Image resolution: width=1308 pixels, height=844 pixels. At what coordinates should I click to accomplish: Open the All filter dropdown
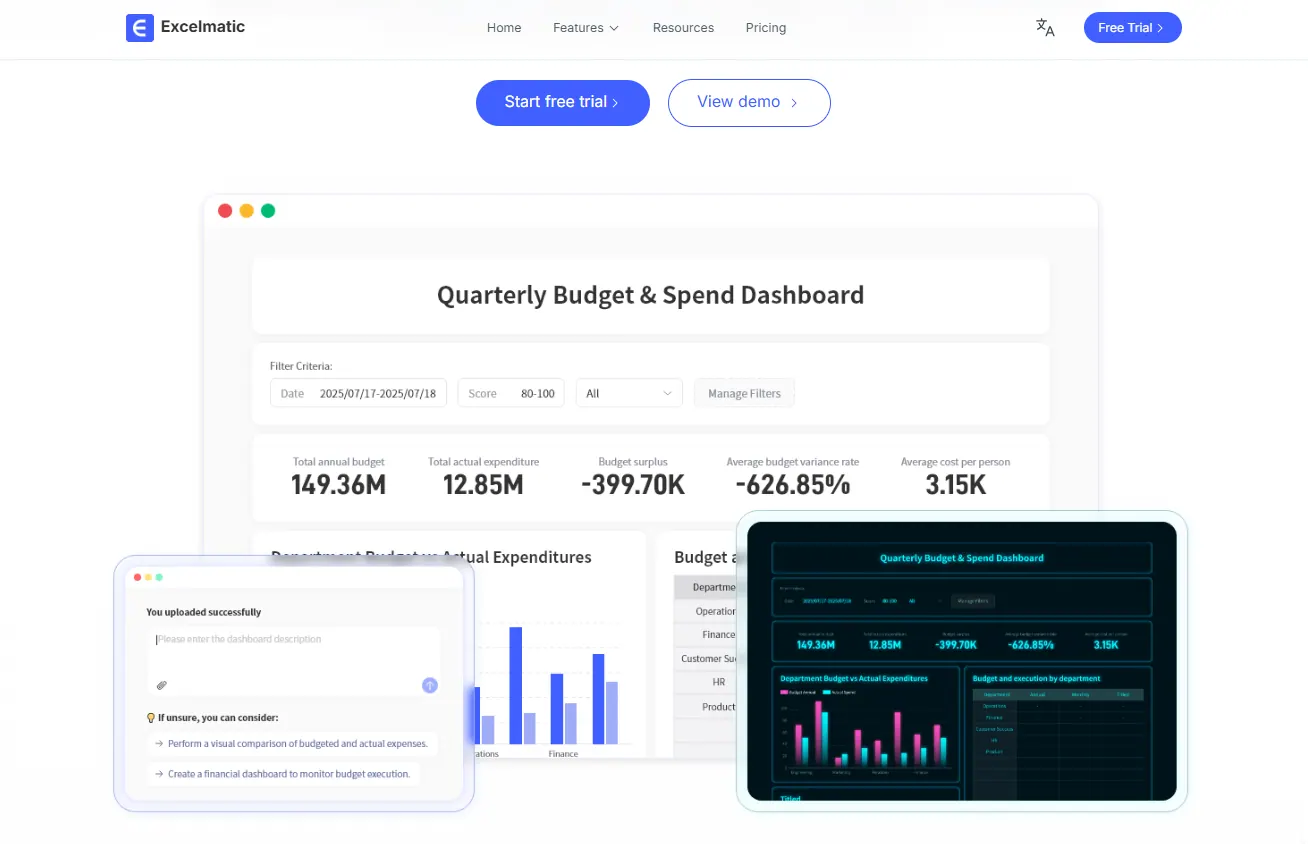pyautogui.click(x=629, y=393)
